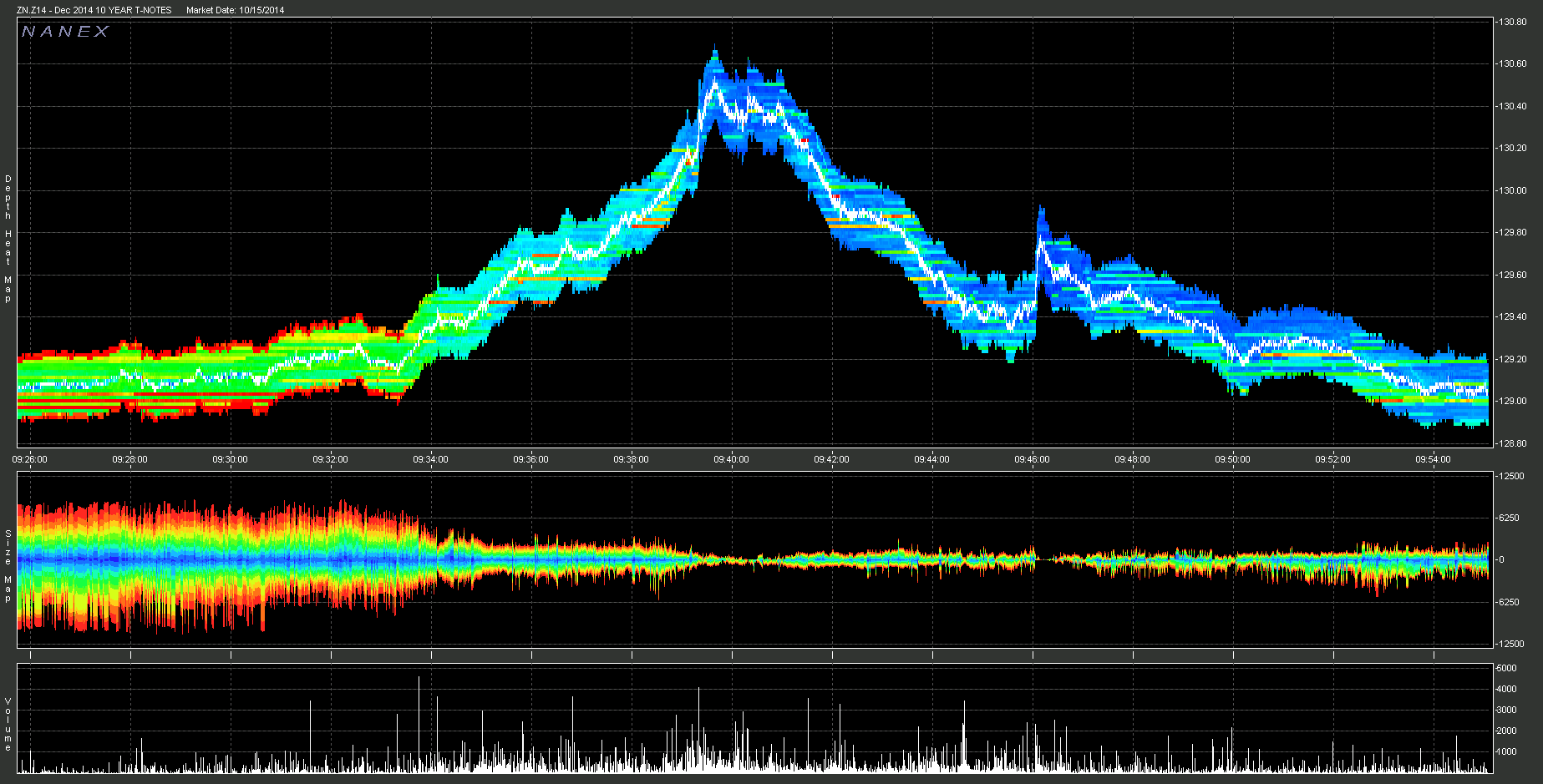This screenshot has height=784, width=1543.
Task: Click the tallest volume bar near 09:34
Action: (419, 723)
